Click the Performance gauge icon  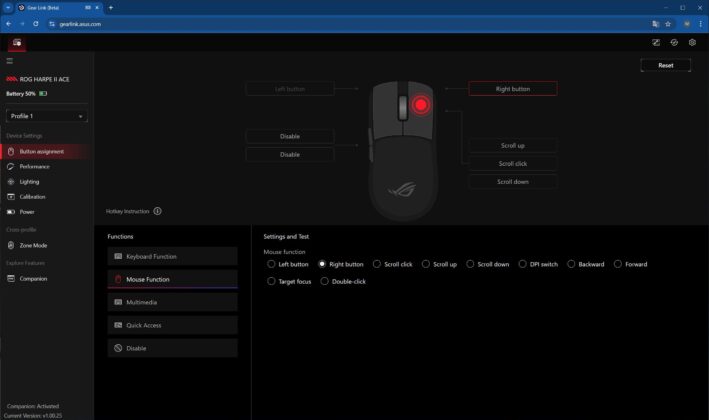[x=11, y=167]
